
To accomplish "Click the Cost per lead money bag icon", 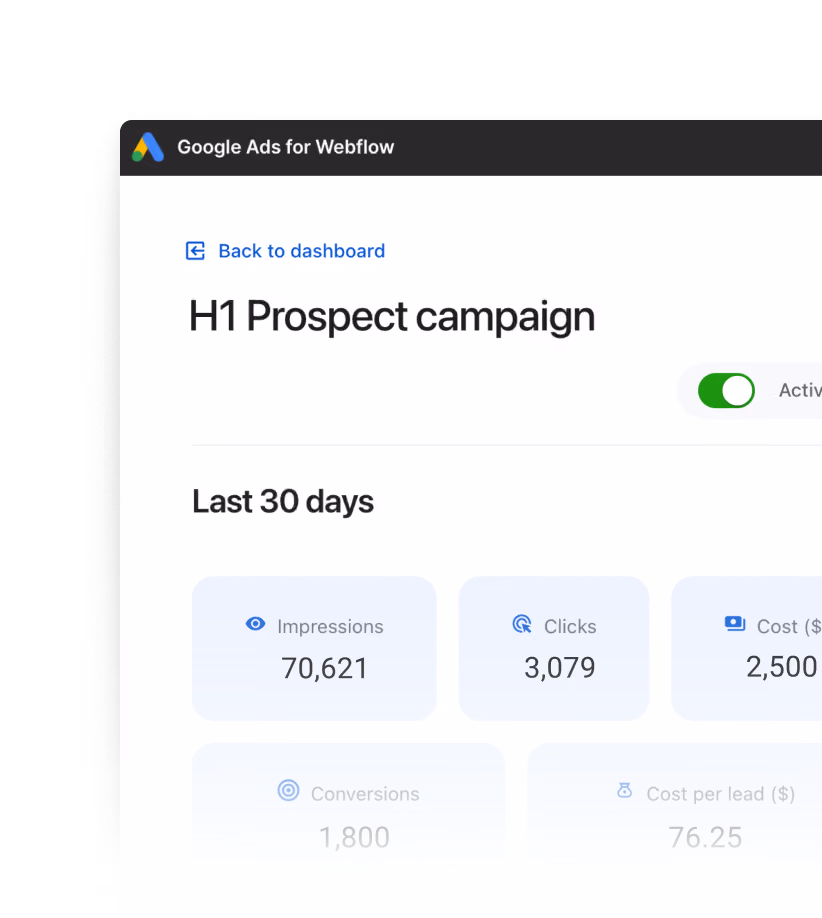I will pos(625,790).
